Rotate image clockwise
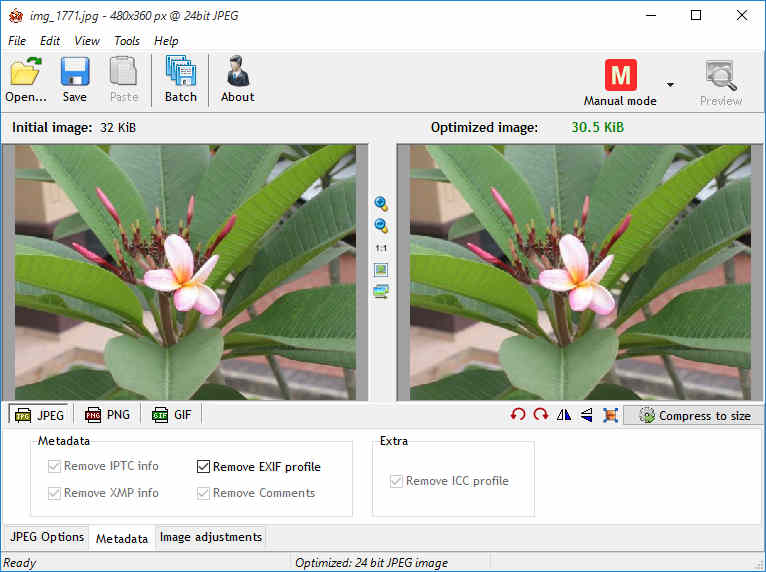Screen dimensions: 766x572 (x=541, y=415)
